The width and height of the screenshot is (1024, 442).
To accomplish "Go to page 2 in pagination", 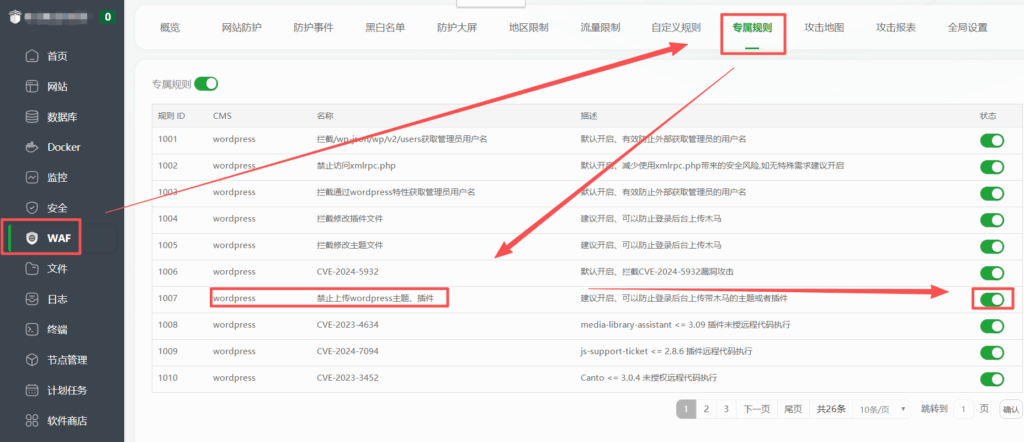I will [706, 409].
